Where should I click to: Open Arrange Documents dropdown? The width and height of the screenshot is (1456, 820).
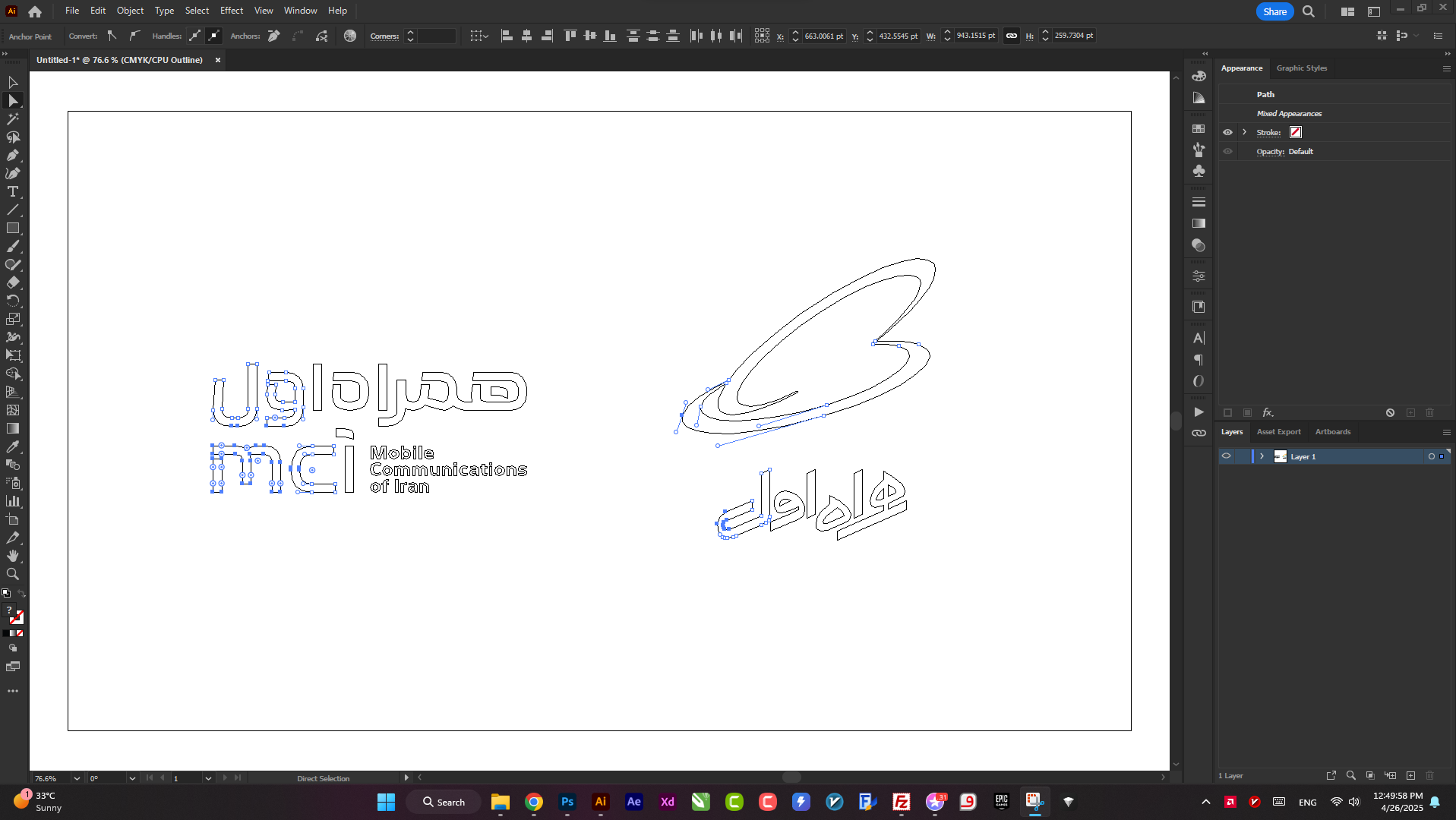pyautogui.click(x=1347, y=11)
